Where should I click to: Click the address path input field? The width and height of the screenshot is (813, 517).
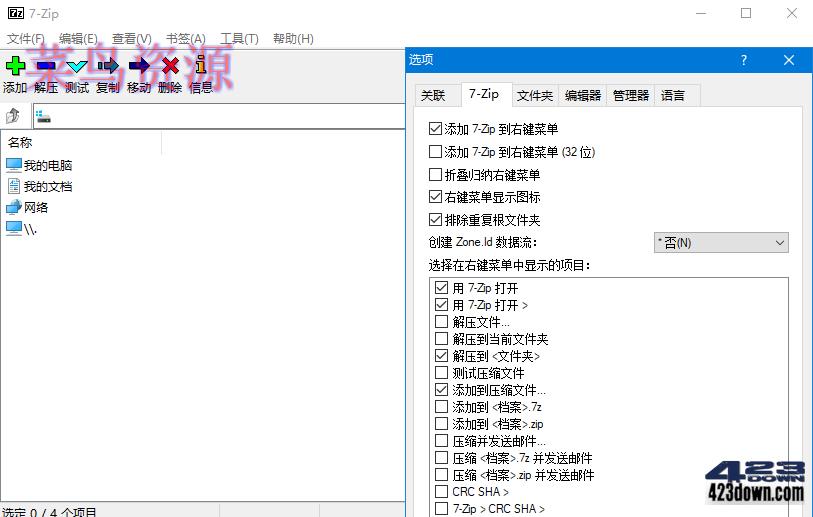tap(219, 116)
